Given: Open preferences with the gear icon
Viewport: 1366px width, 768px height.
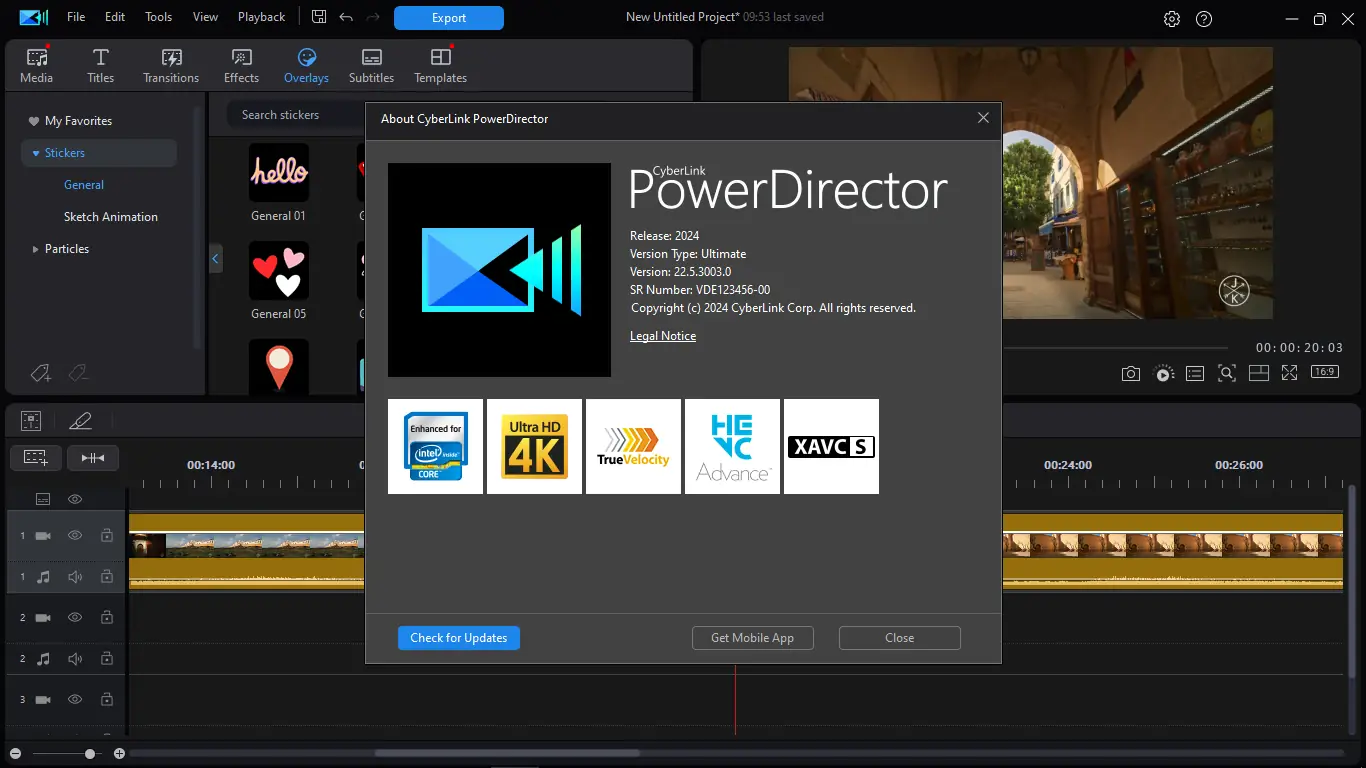Looking at the screenshot, I should click(1172, 19).
